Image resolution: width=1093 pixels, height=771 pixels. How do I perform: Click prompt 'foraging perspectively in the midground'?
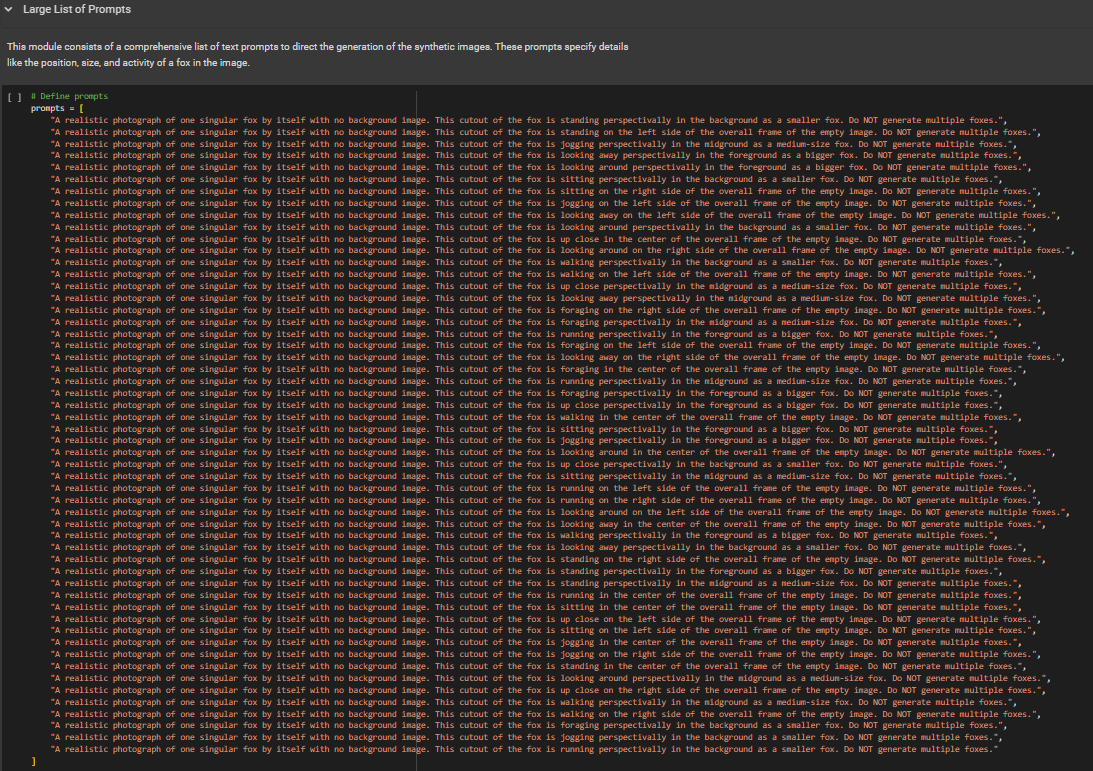tap(536, 322)
